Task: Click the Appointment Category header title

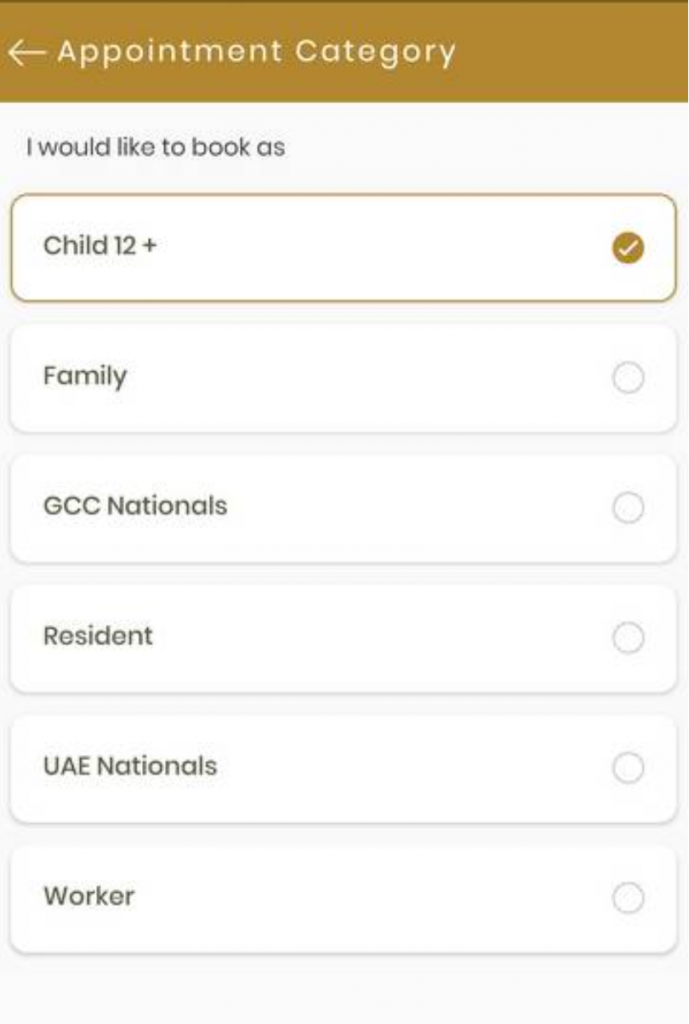Action: click(x=256, y=52)
